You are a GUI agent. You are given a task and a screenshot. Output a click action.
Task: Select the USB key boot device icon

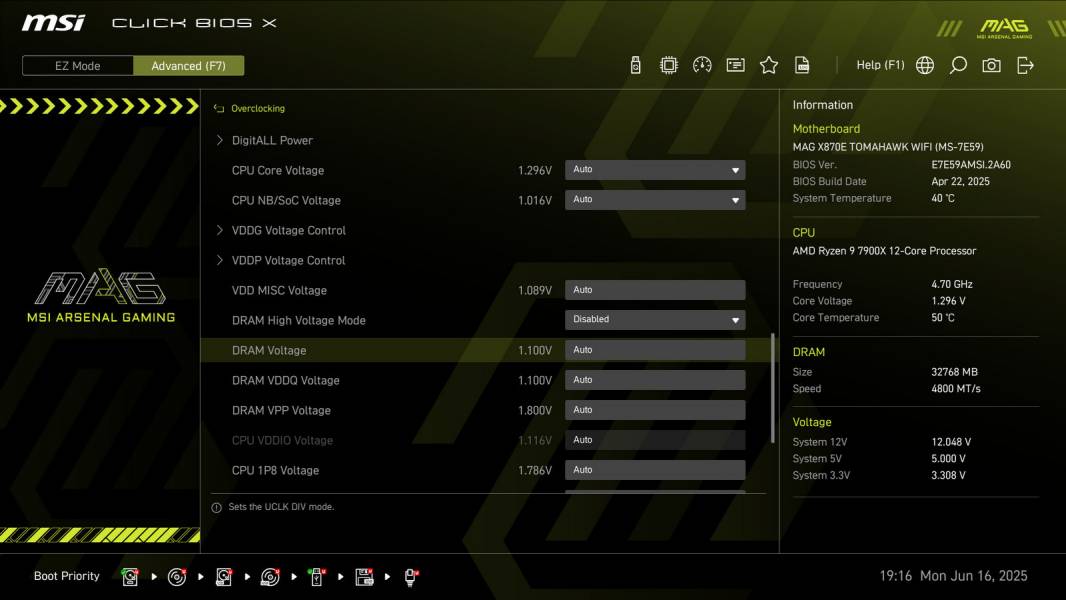[x=316, y=577]
